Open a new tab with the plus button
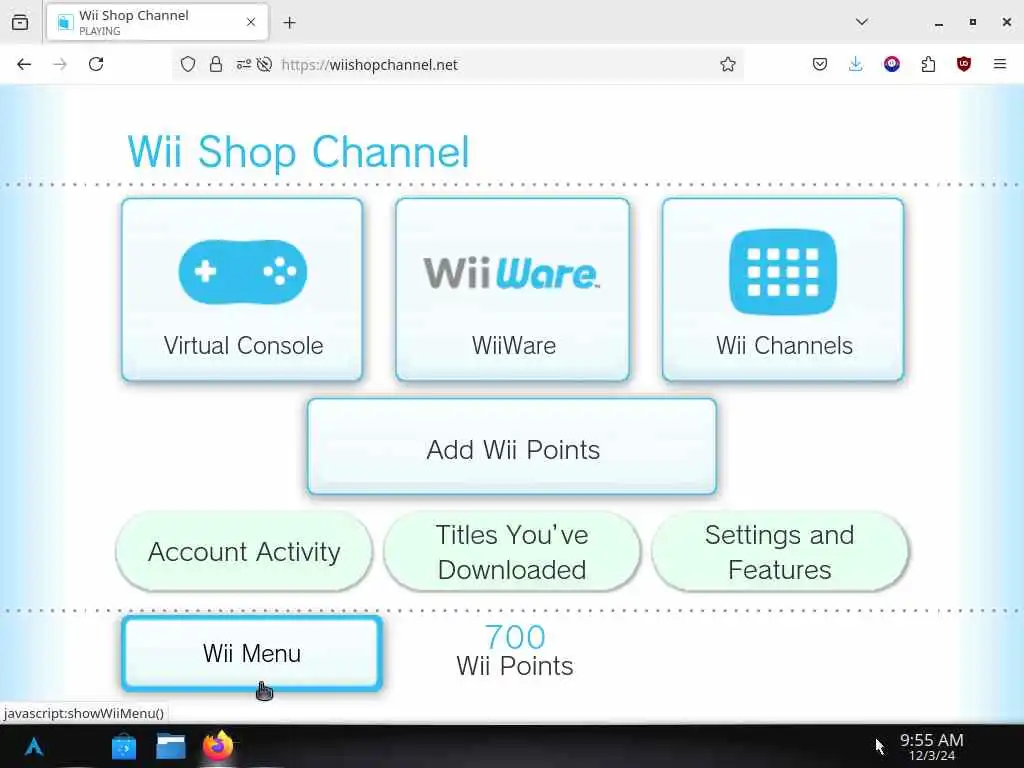This screenshot has height=768, width=1024. click(289, 23)
